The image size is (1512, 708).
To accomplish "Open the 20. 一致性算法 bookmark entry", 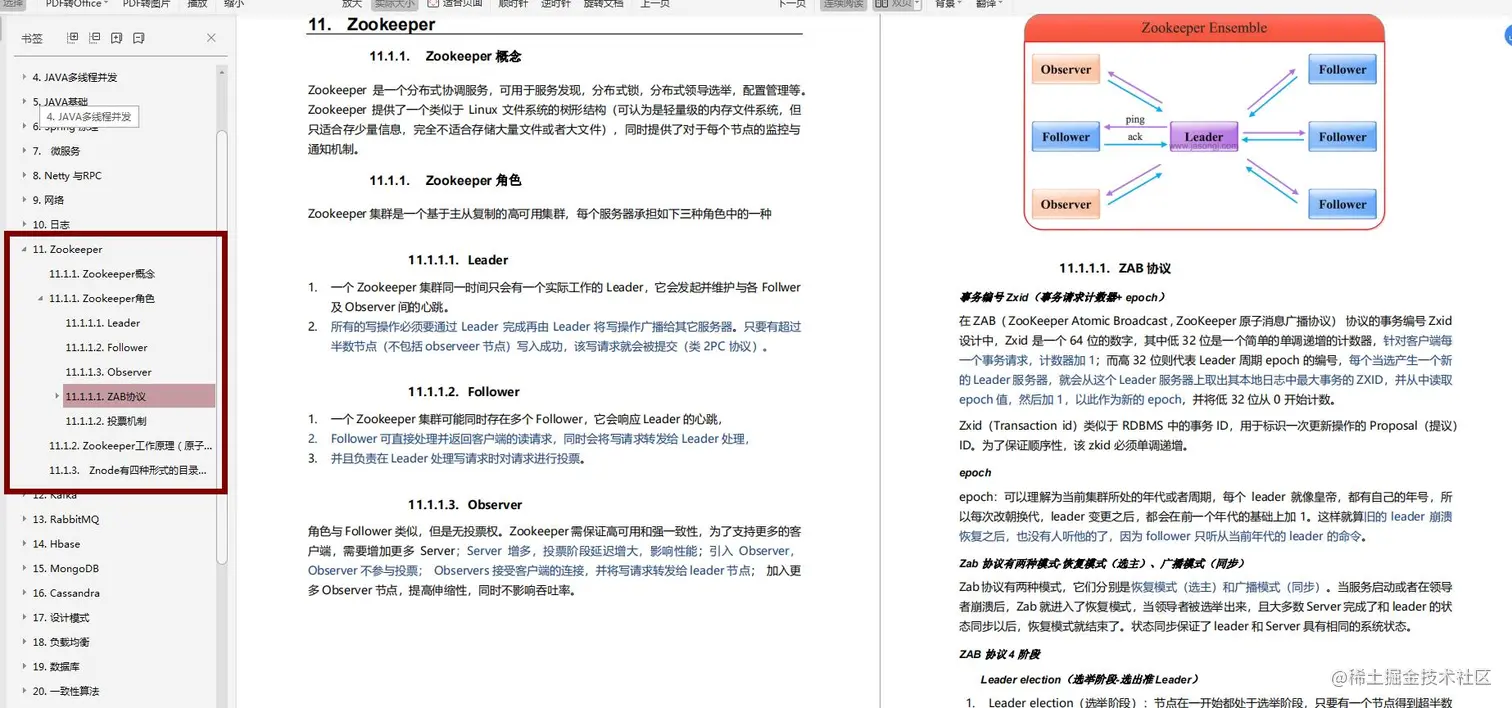I will (66, 691).
